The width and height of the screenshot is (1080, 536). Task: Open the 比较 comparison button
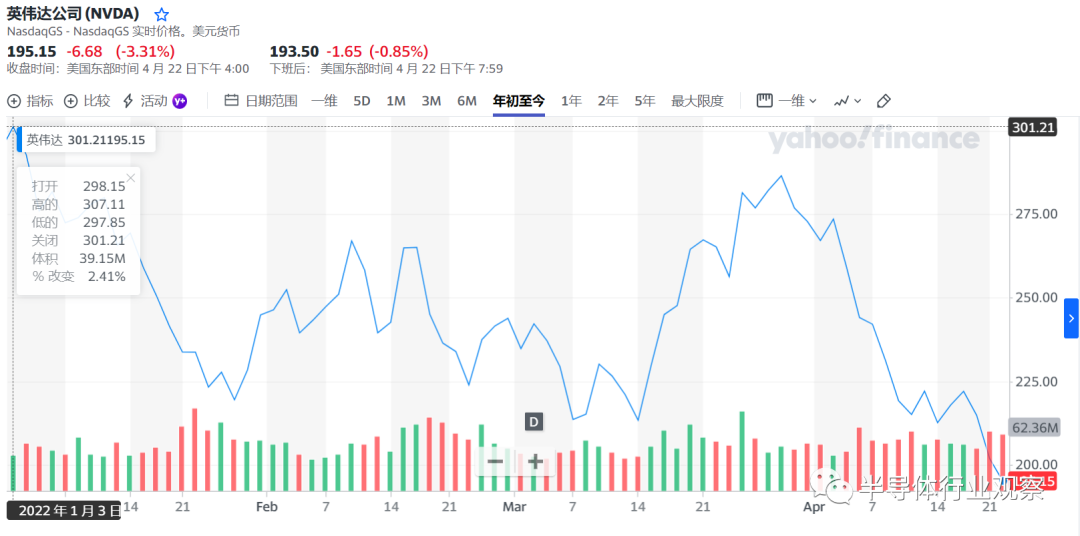(87, 101)
